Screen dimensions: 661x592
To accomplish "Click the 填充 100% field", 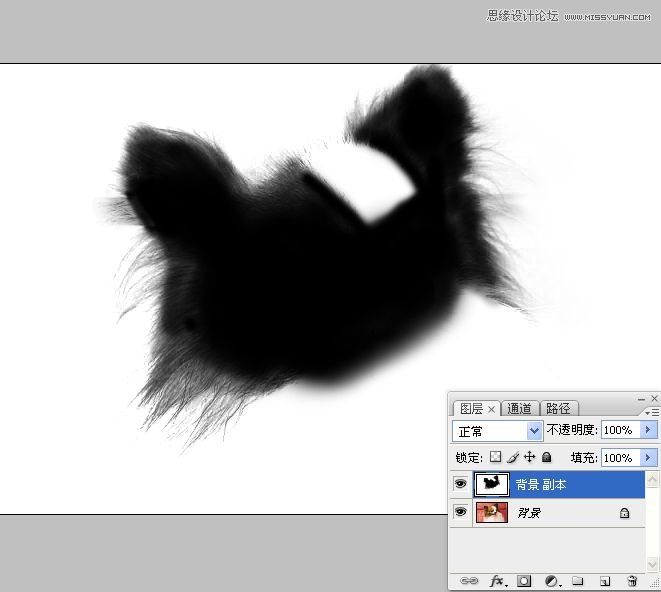I will [621, 457].
